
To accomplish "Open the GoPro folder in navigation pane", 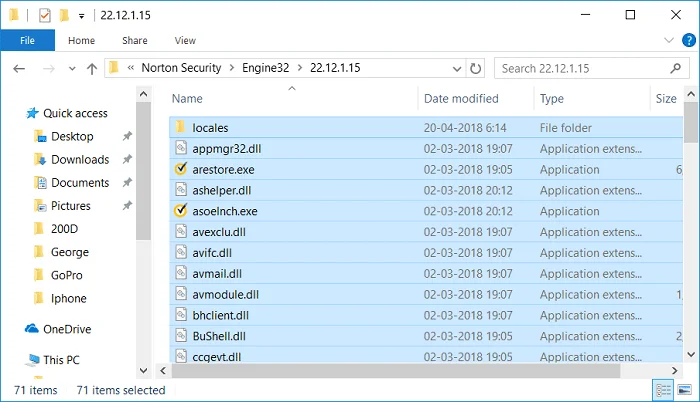I will point(67,276).
